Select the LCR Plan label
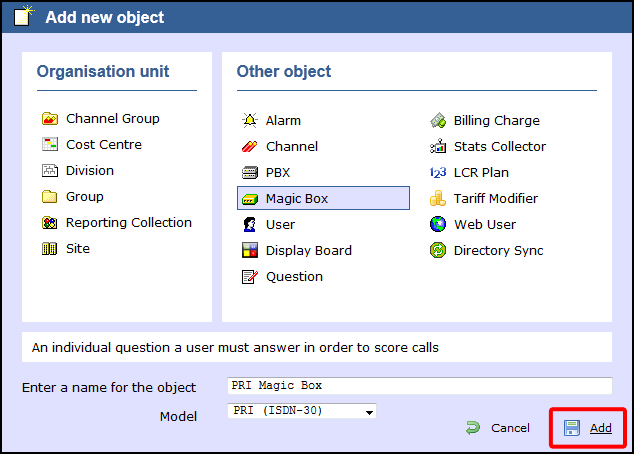The width and height of the screenshot is (634, 454). (481, 173)
